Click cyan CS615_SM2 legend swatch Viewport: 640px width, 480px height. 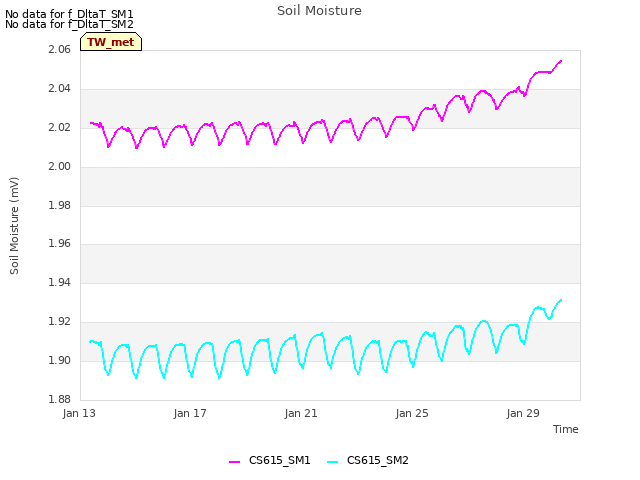332,461
